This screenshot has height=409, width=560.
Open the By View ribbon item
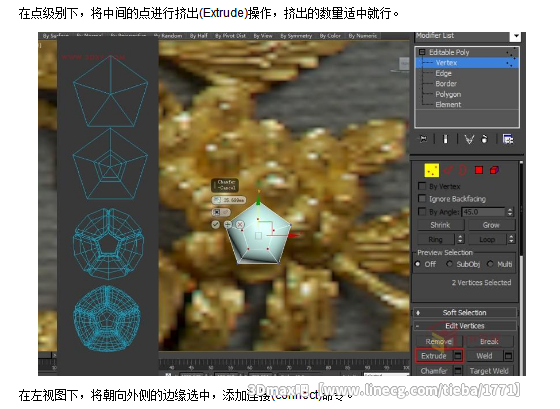click(263, 36)
